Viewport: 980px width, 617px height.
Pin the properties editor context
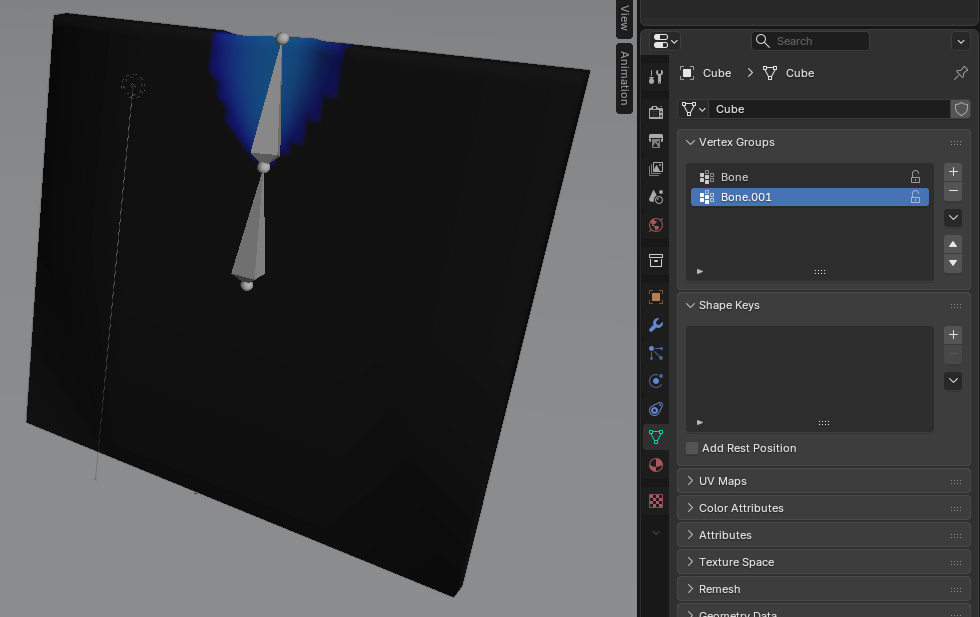(x=960, y=73)
